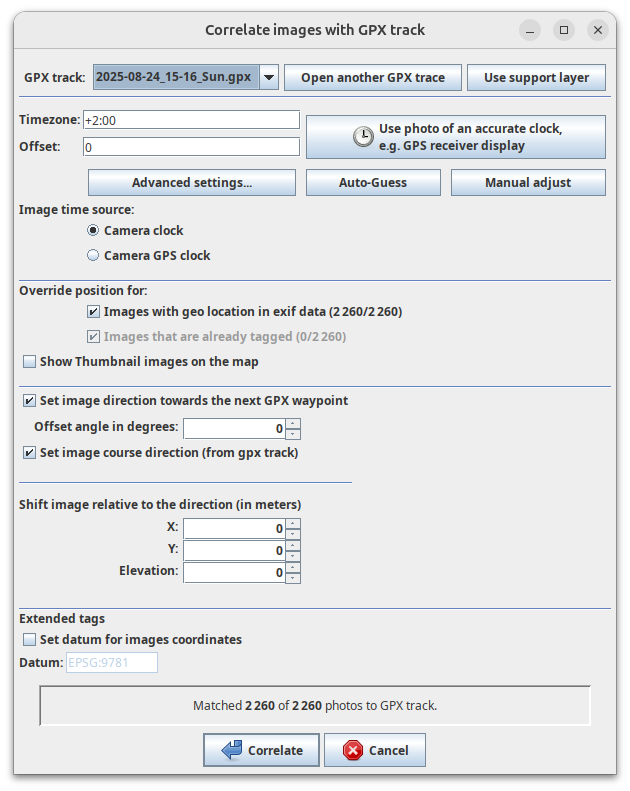Click the blue arrow Correlate icon
Image resolution: width=630 pixels, height=791 pixels.
pos(232,750)
